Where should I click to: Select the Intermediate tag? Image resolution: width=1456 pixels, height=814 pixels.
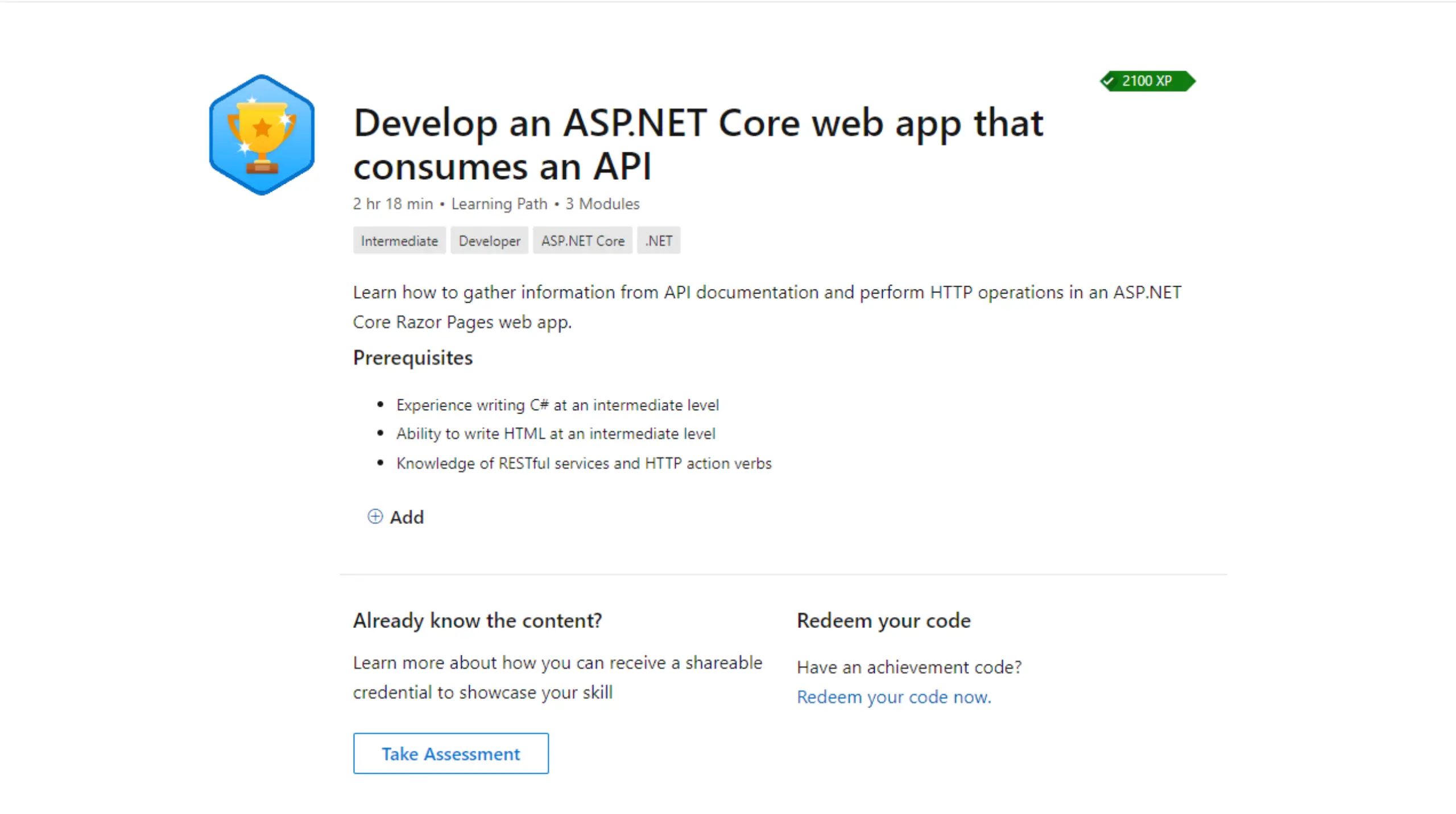399,241
